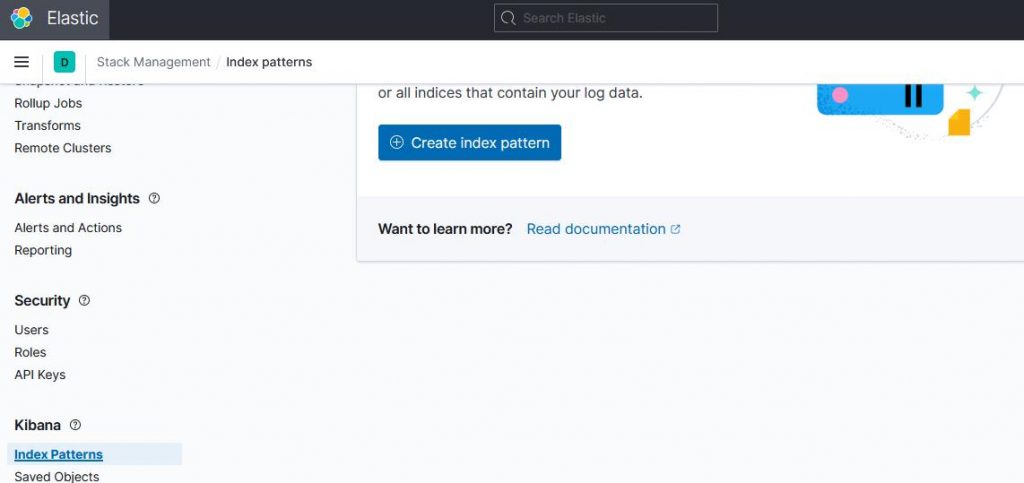Click the Kibana section help icon
This screenshot has height=483, width=1024.
[75, 425]
